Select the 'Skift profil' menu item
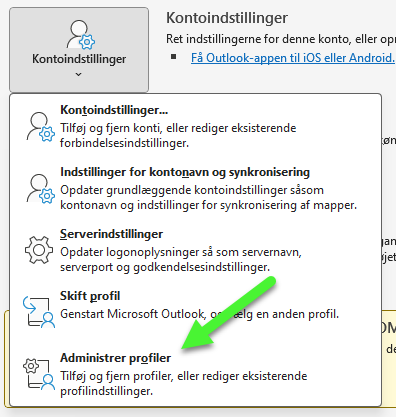This screenshot has width=396, height=417. pos(90,296)
